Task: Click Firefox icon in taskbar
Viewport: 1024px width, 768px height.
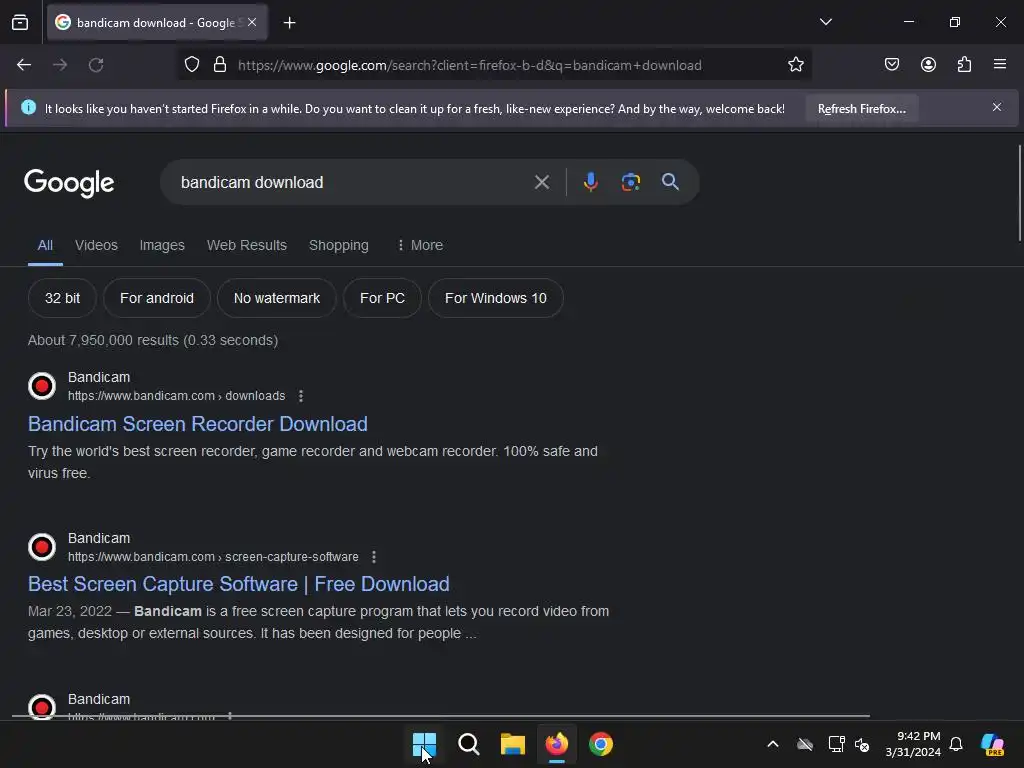Action: [556, 744]
